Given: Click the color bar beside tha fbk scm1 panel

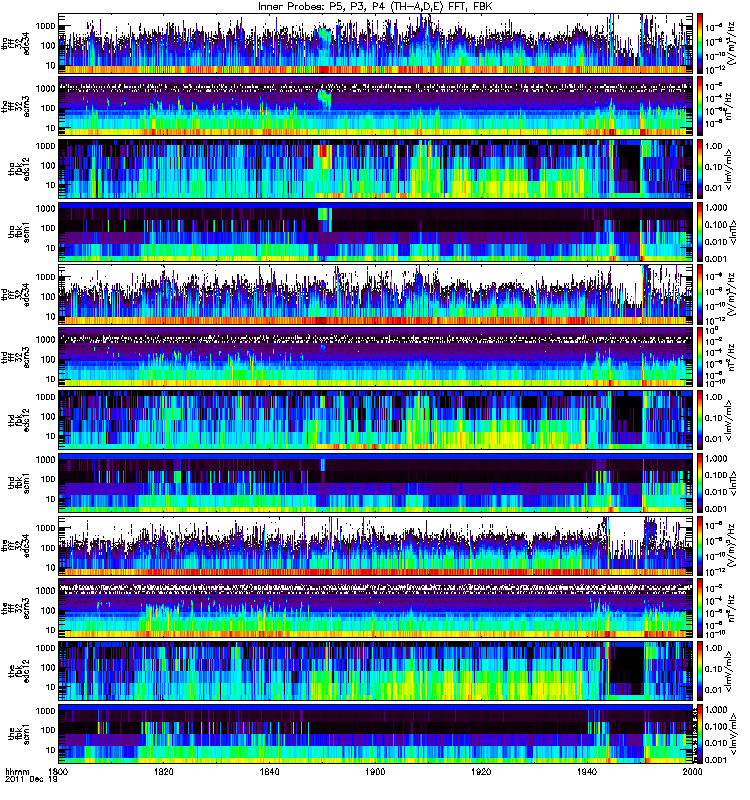Looking at the screenshot, I should tap(699, 232).
